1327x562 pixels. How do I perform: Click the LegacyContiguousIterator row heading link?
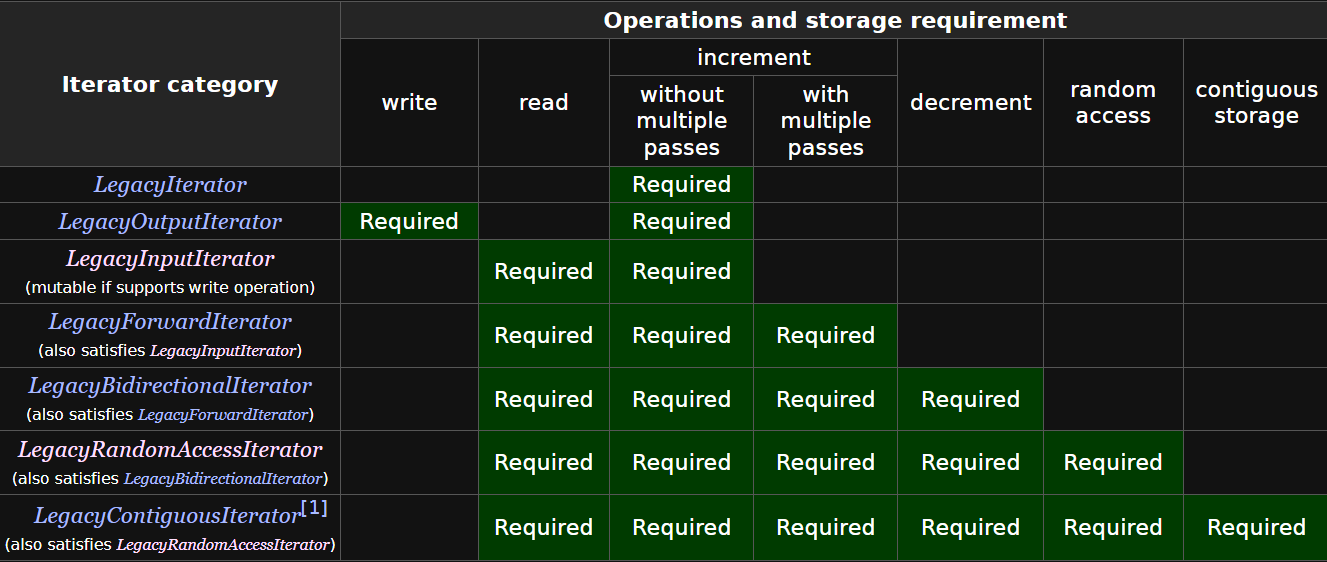(x=167, y=517)
